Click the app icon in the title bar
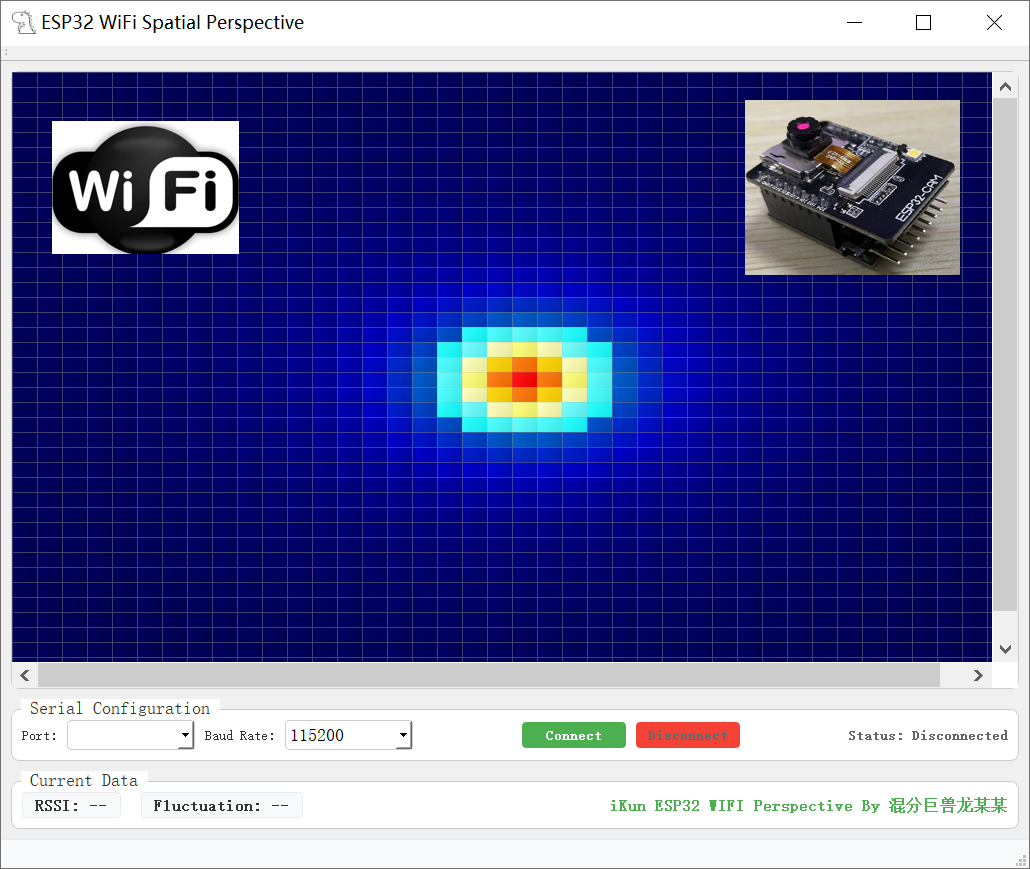 [24, 22]
